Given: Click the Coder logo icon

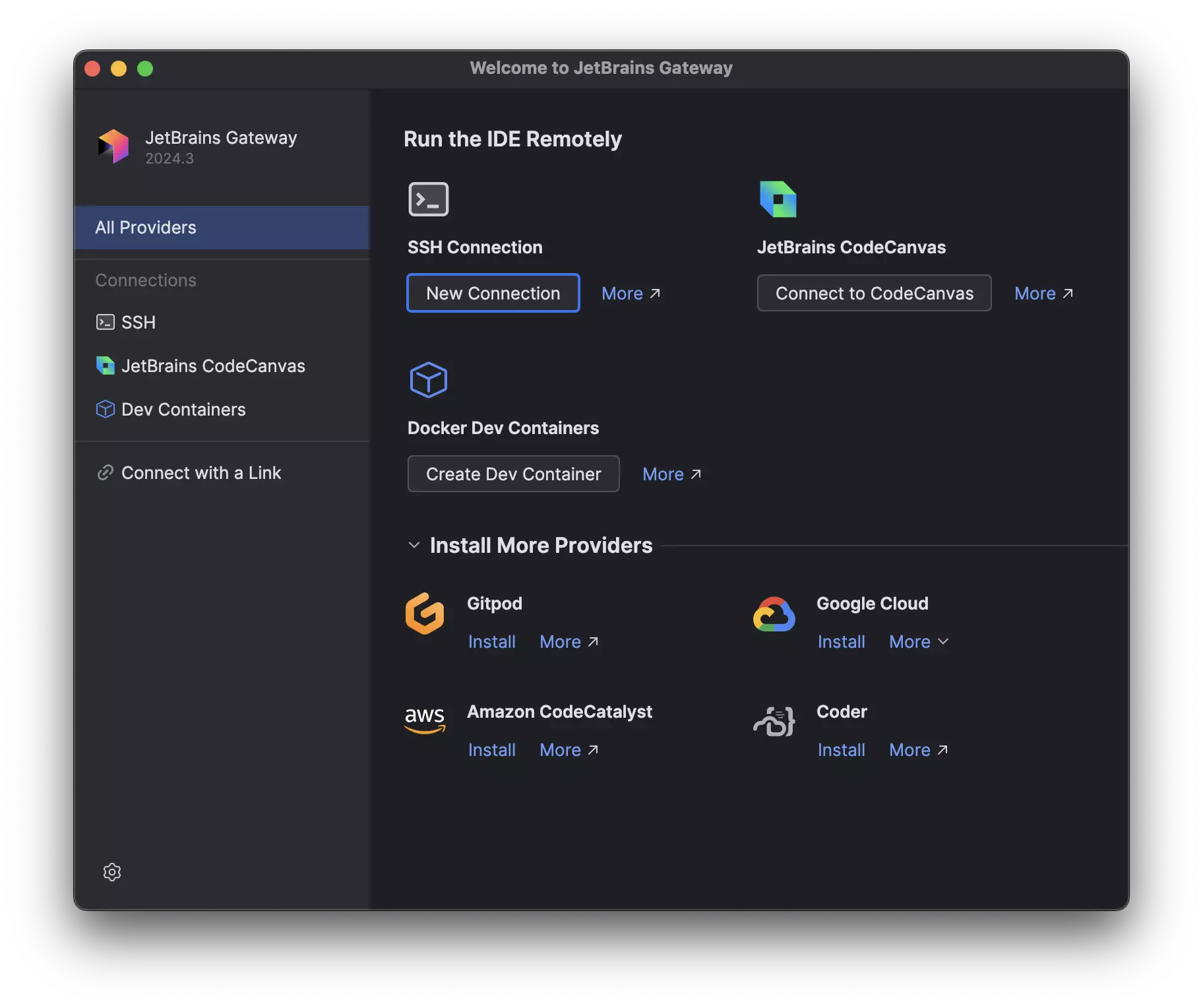Looking at the screenshot, I should click(774, 721).
